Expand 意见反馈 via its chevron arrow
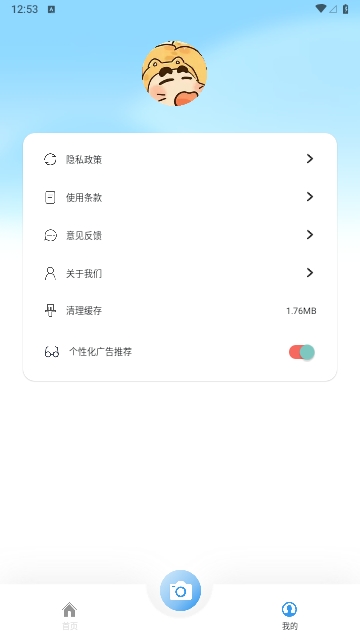 [x=310, y=235]
